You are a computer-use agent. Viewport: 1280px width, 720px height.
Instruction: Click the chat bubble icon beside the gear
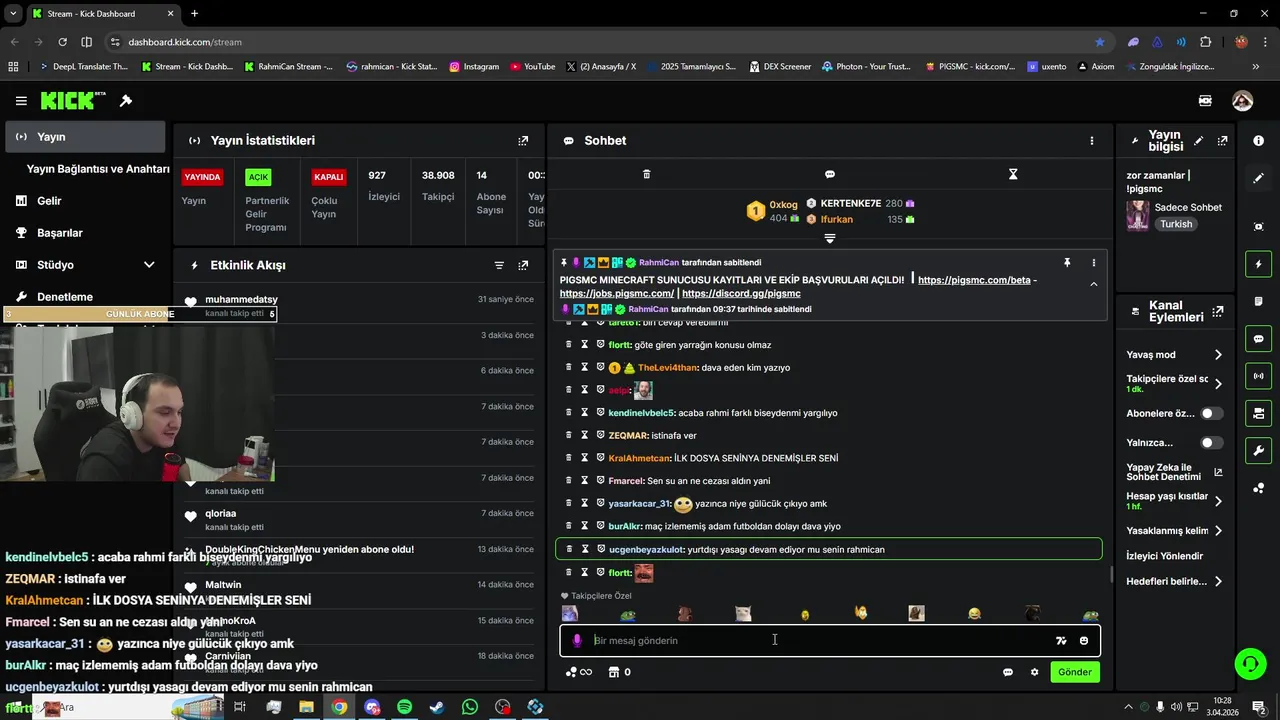pos(1008,672)
